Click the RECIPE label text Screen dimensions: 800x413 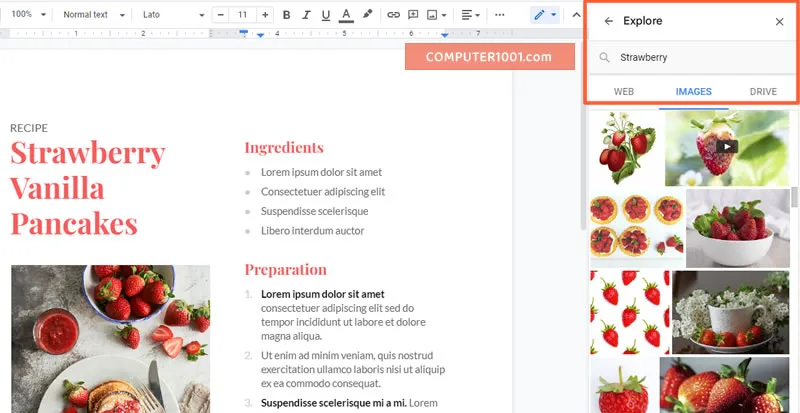(29, 128)
